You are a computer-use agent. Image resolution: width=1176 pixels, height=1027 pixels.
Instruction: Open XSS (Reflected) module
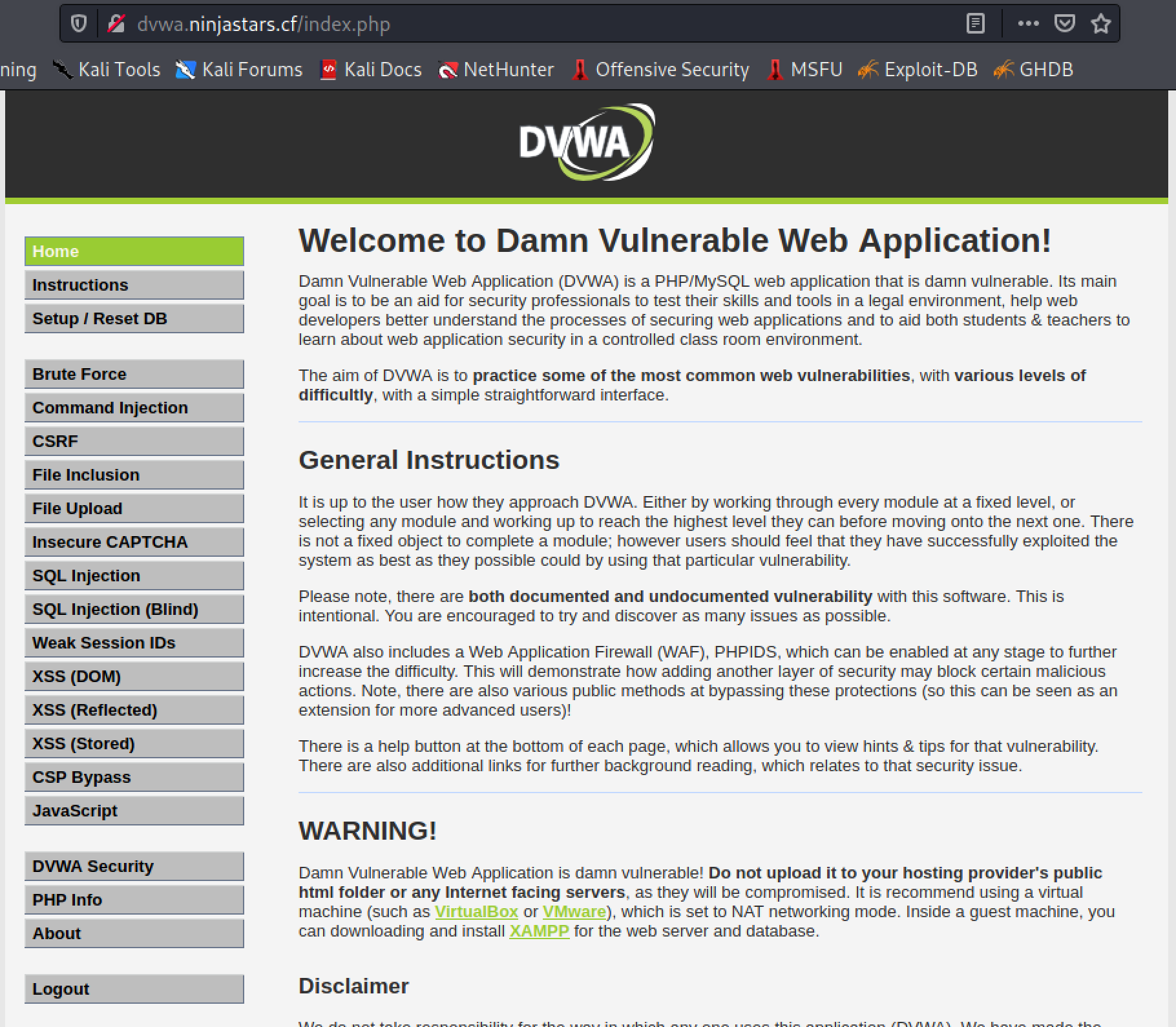134,710
